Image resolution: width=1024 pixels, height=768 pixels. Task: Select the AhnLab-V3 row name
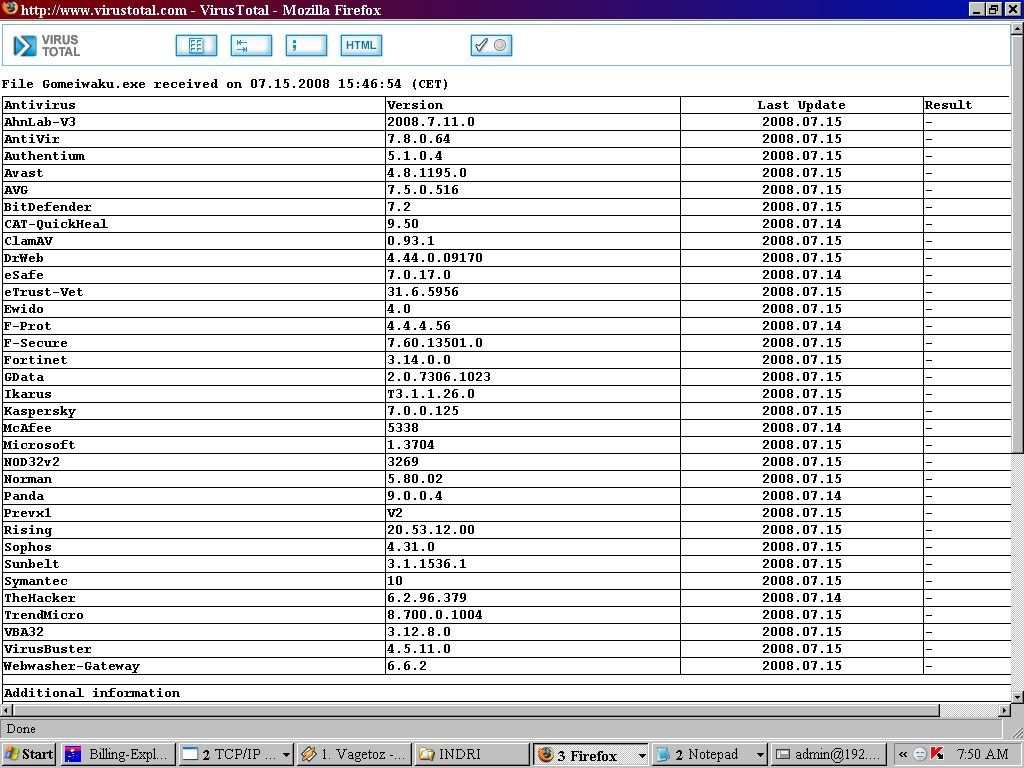(x=40, y=122)
